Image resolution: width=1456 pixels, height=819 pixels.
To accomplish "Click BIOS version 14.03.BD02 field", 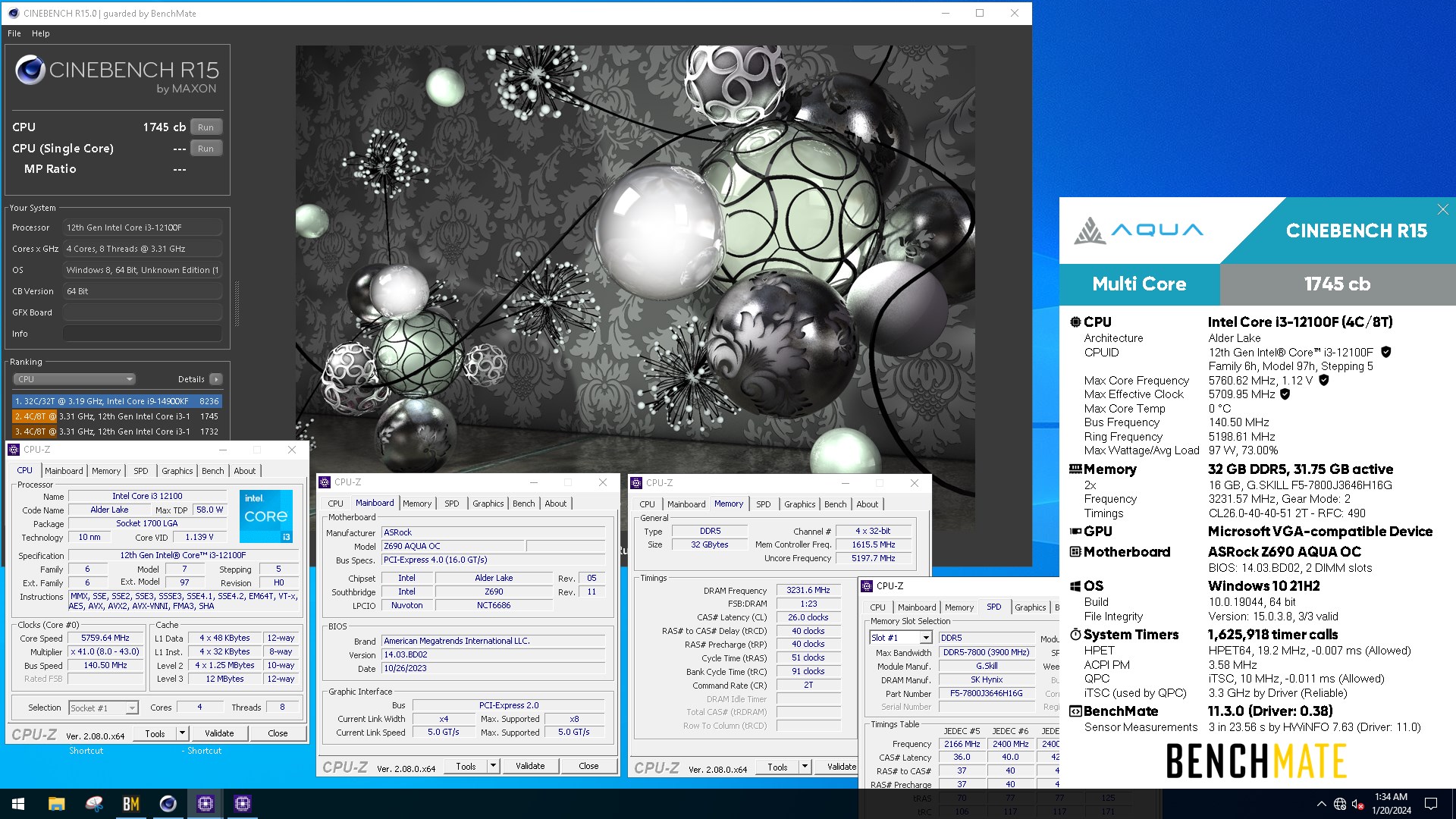I will tap(493, 654).
